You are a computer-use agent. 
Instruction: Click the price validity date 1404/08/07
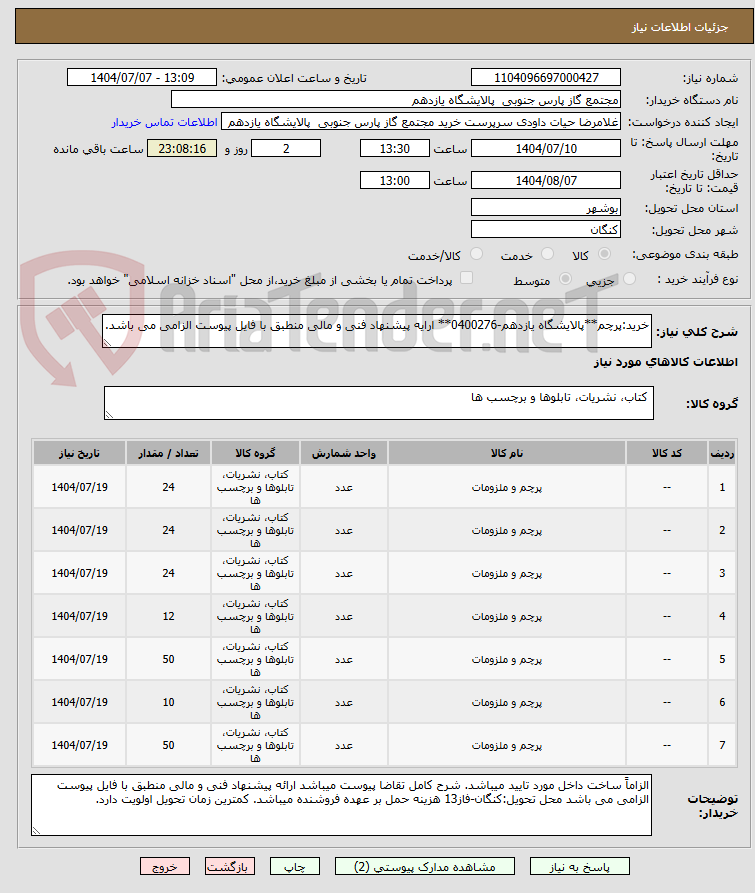click(545, 181)
